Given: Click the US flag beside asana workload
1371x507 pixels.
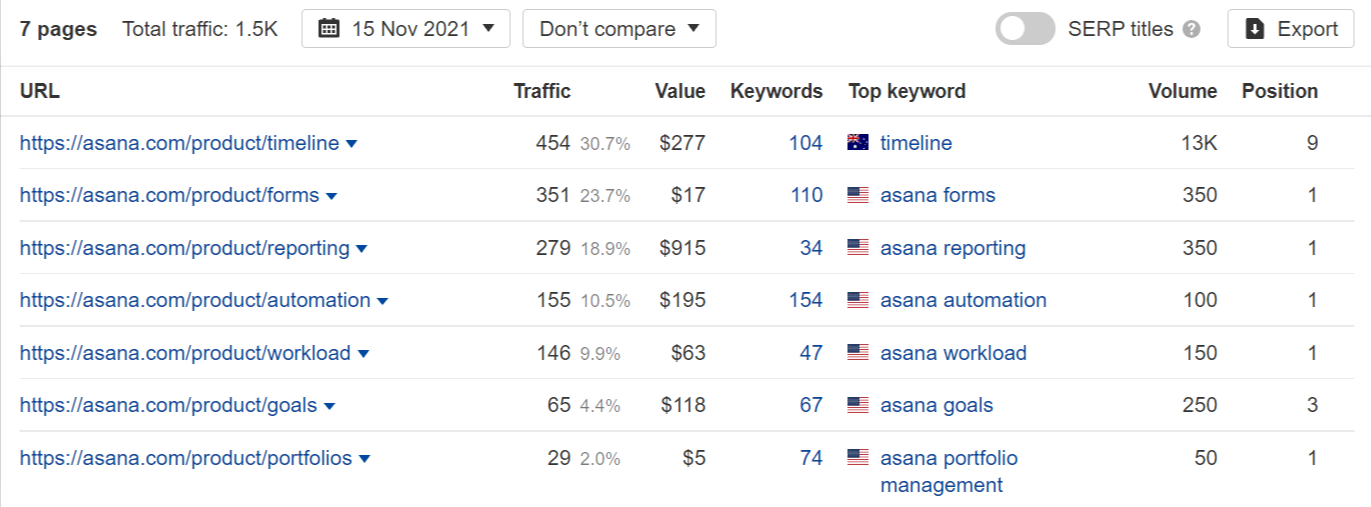Looking at the screenshot, I should 857,353.
